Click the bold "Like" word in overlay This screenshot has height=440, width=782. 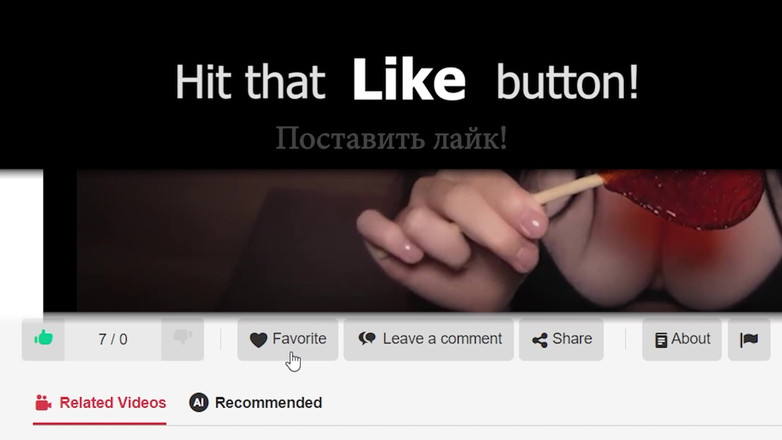[409, 80]
